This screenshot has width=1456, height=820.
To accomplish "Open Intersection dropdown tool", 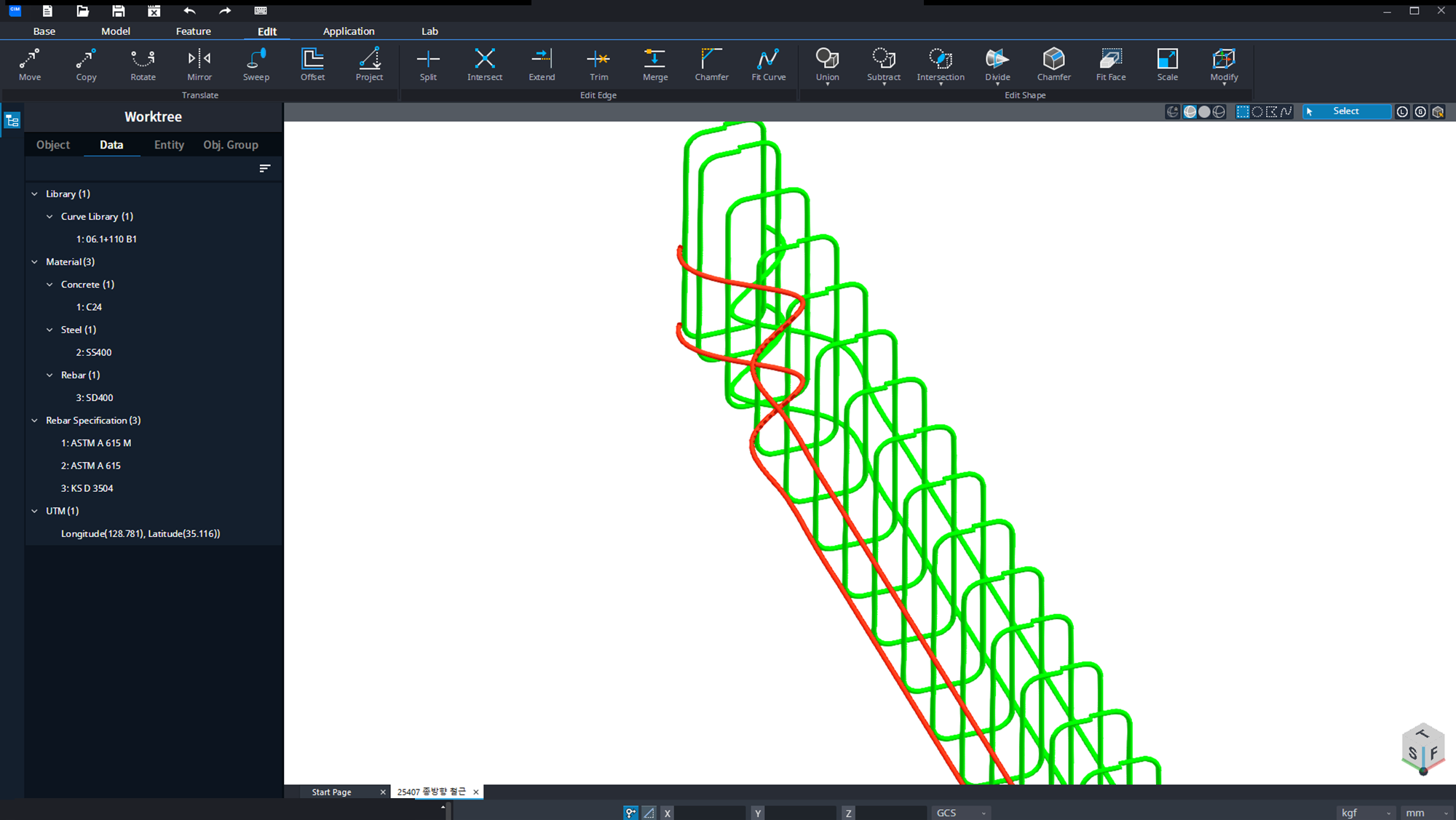I will (x=941, y=65).
